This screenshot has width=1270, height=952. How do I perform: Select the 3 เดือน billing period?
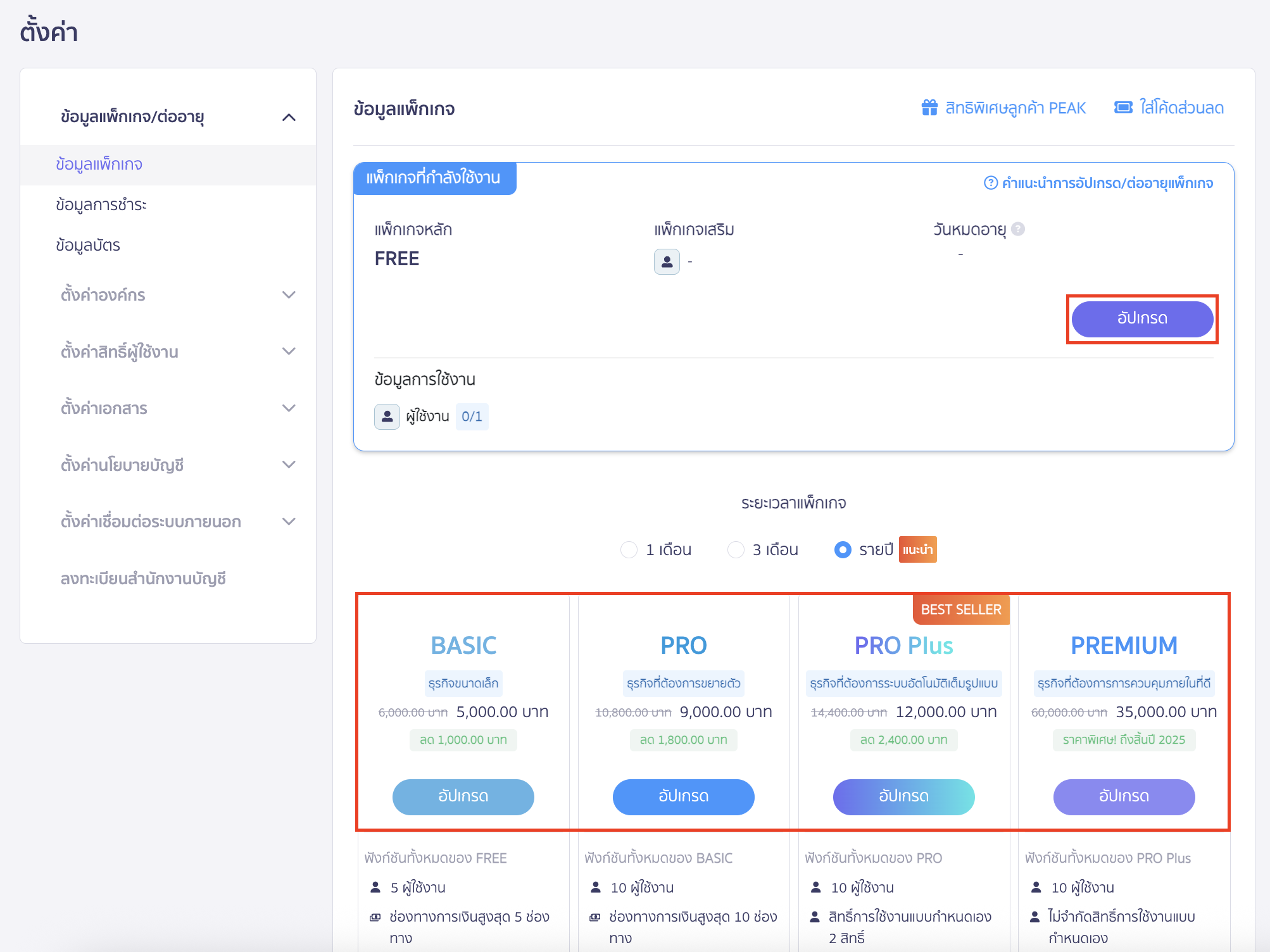click(x=736, y=549)
